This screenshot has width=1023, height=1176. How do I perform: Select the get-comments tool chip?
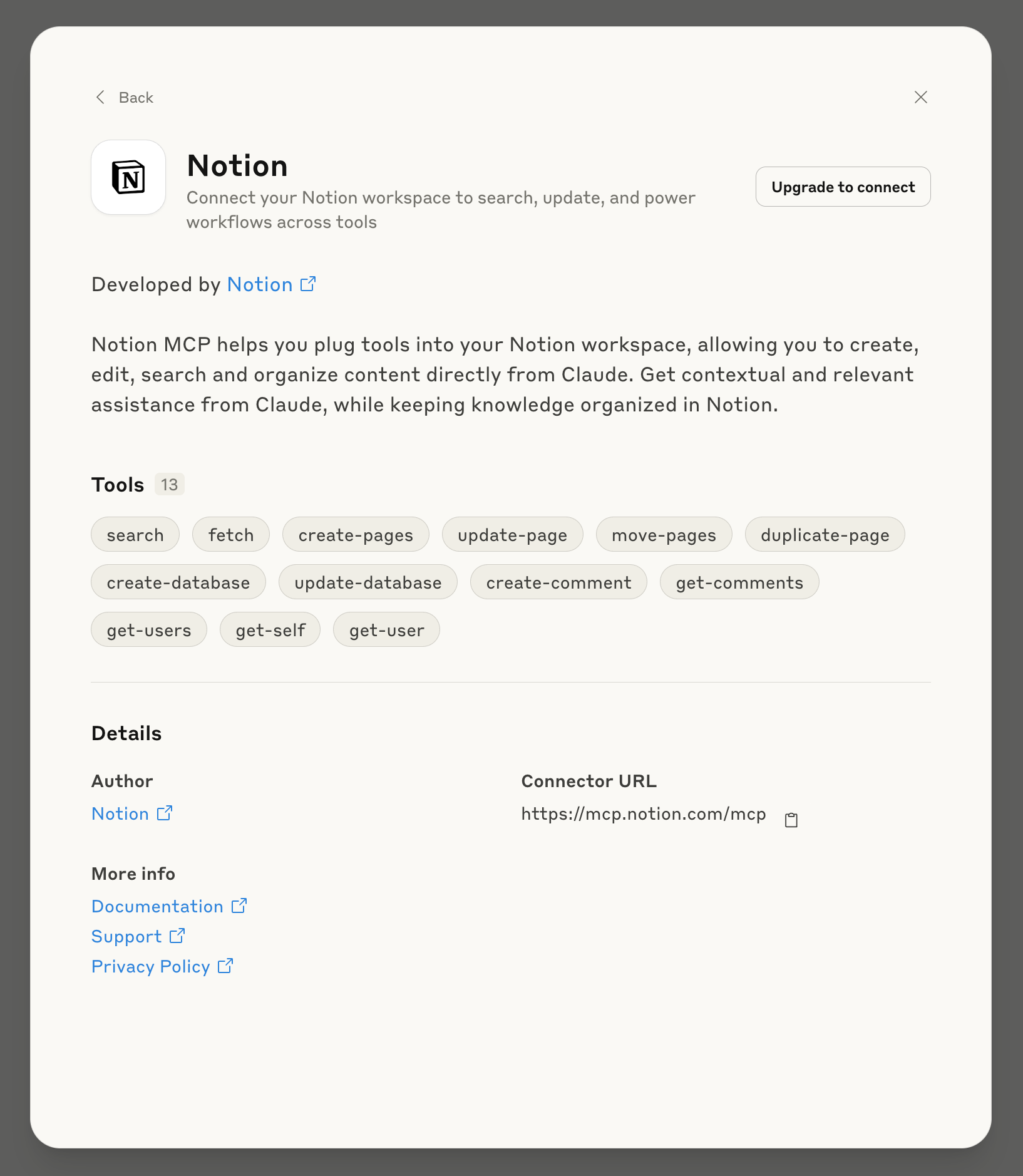click(739, 582)
